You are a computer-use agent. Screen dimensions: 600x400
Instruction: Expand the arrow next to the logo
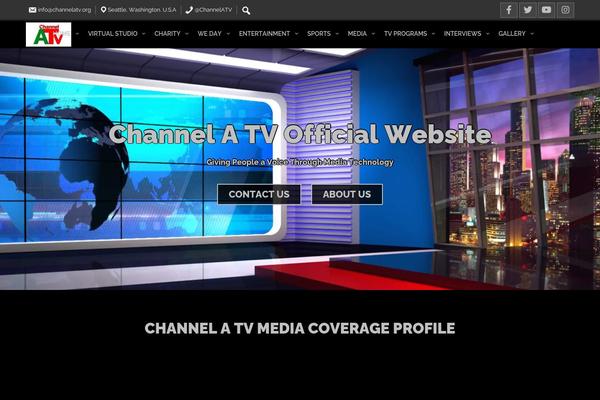tap(77, 34)
